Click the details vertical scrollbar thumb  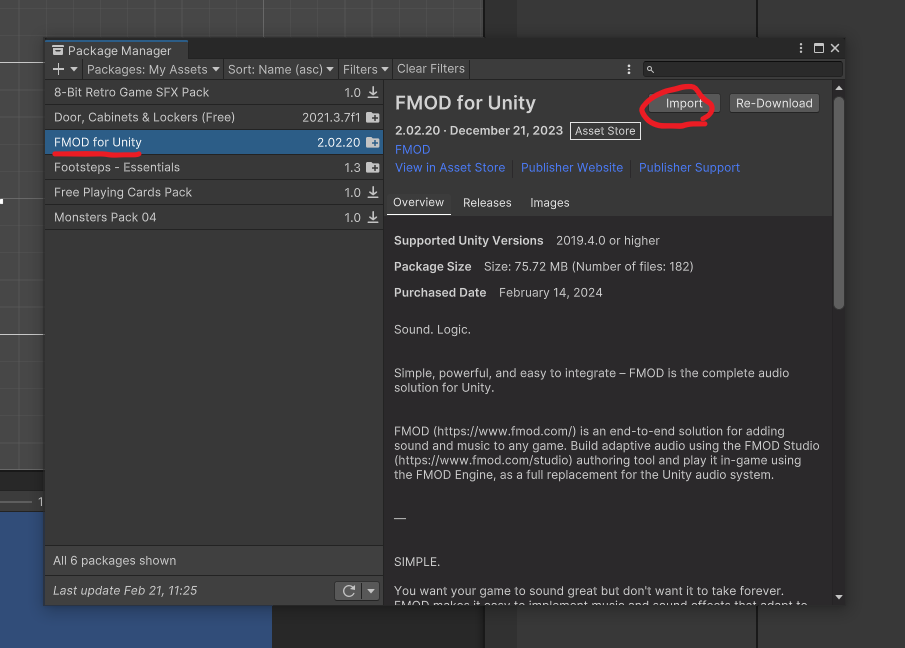(839, 203)
